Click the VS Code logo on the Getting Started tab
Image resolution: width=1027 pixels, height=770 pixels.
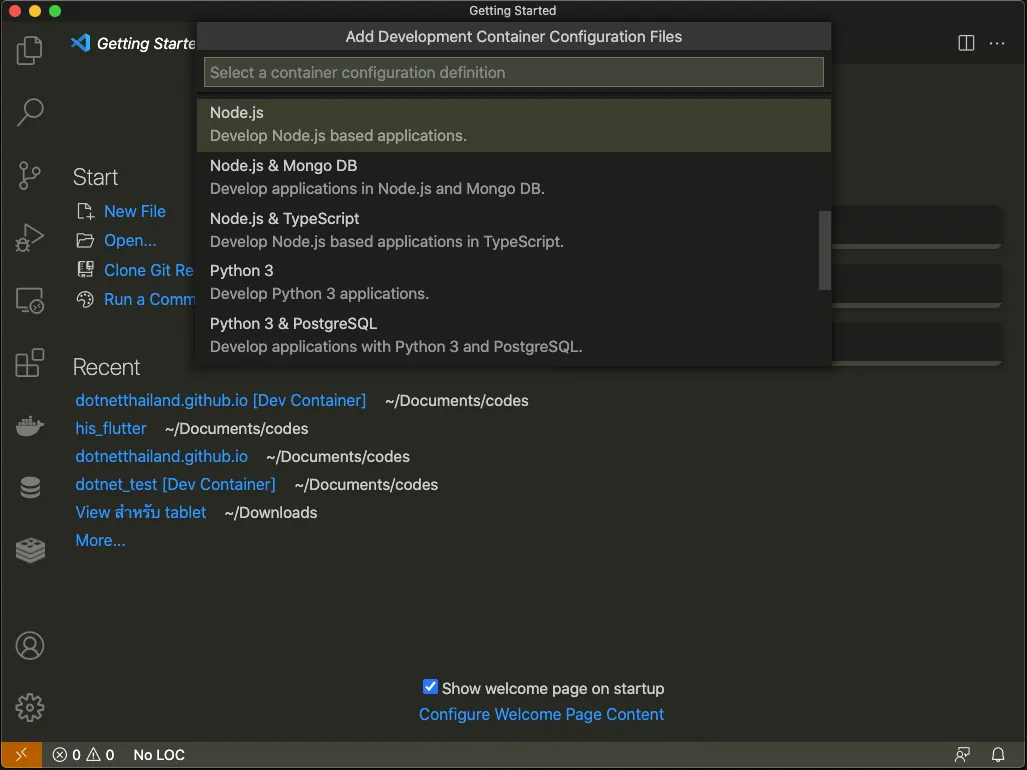point(81,43)
